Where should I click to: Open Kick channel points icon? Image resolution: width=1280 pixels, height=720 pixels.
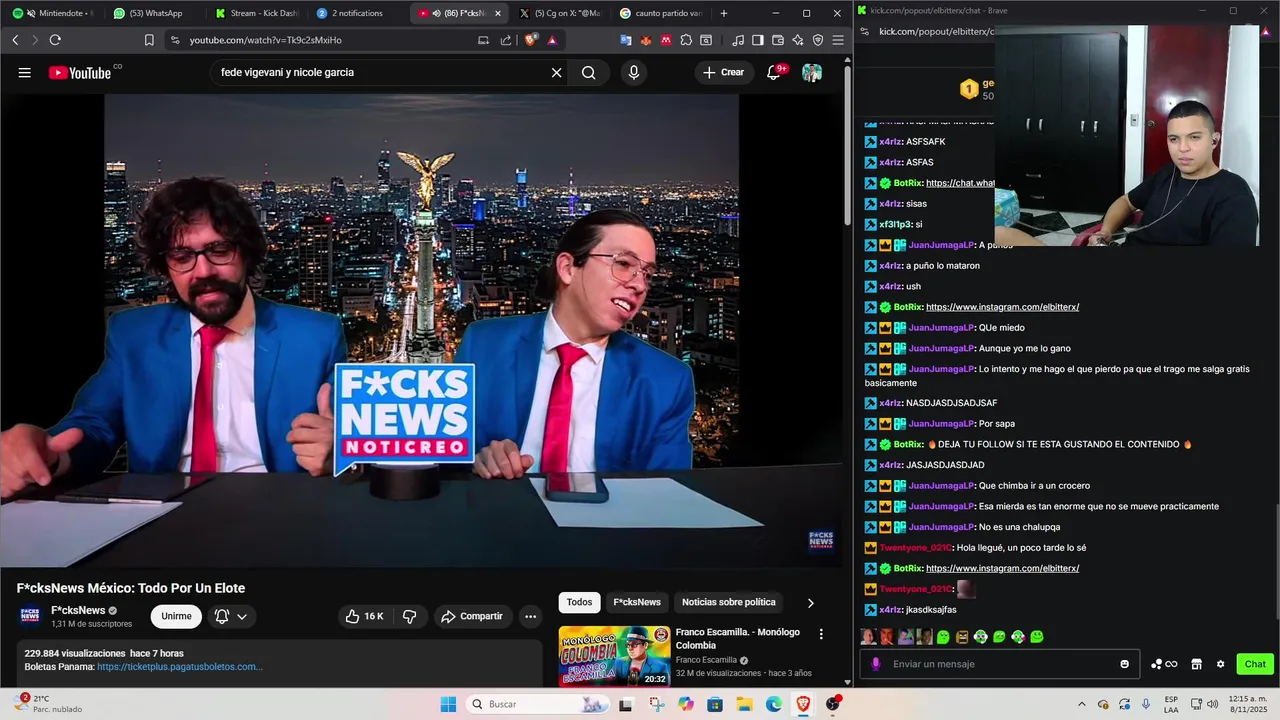point(1164,664)
